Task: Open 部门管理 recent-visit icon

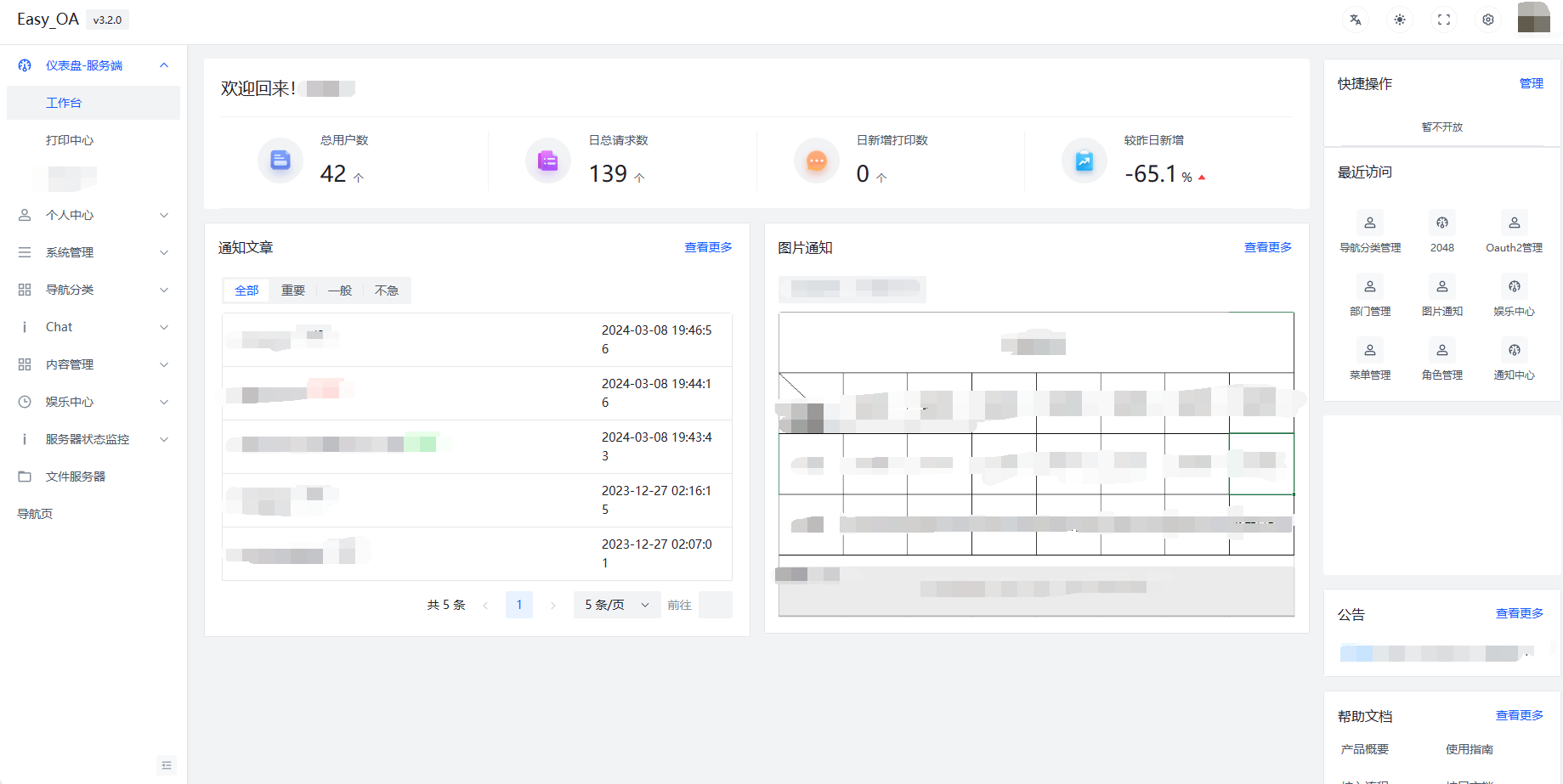Action: pos(1370,286)
